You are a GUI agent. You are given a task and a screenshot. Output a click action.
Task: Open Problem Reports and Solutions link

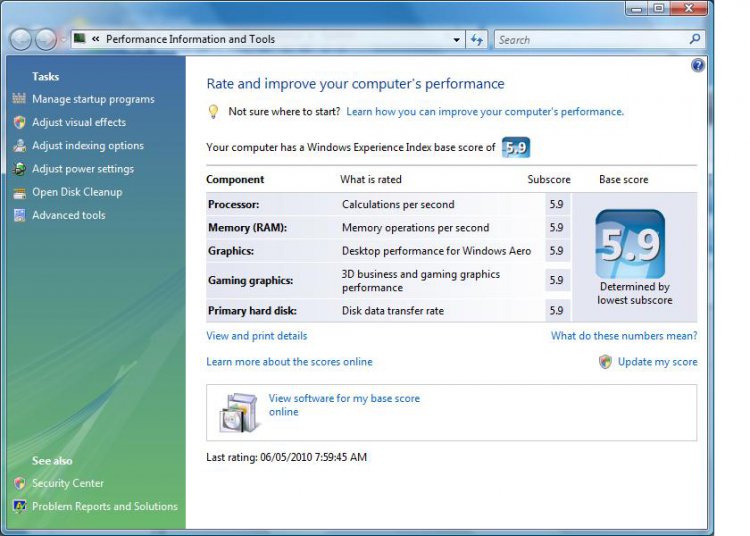(x=105, y=506)
